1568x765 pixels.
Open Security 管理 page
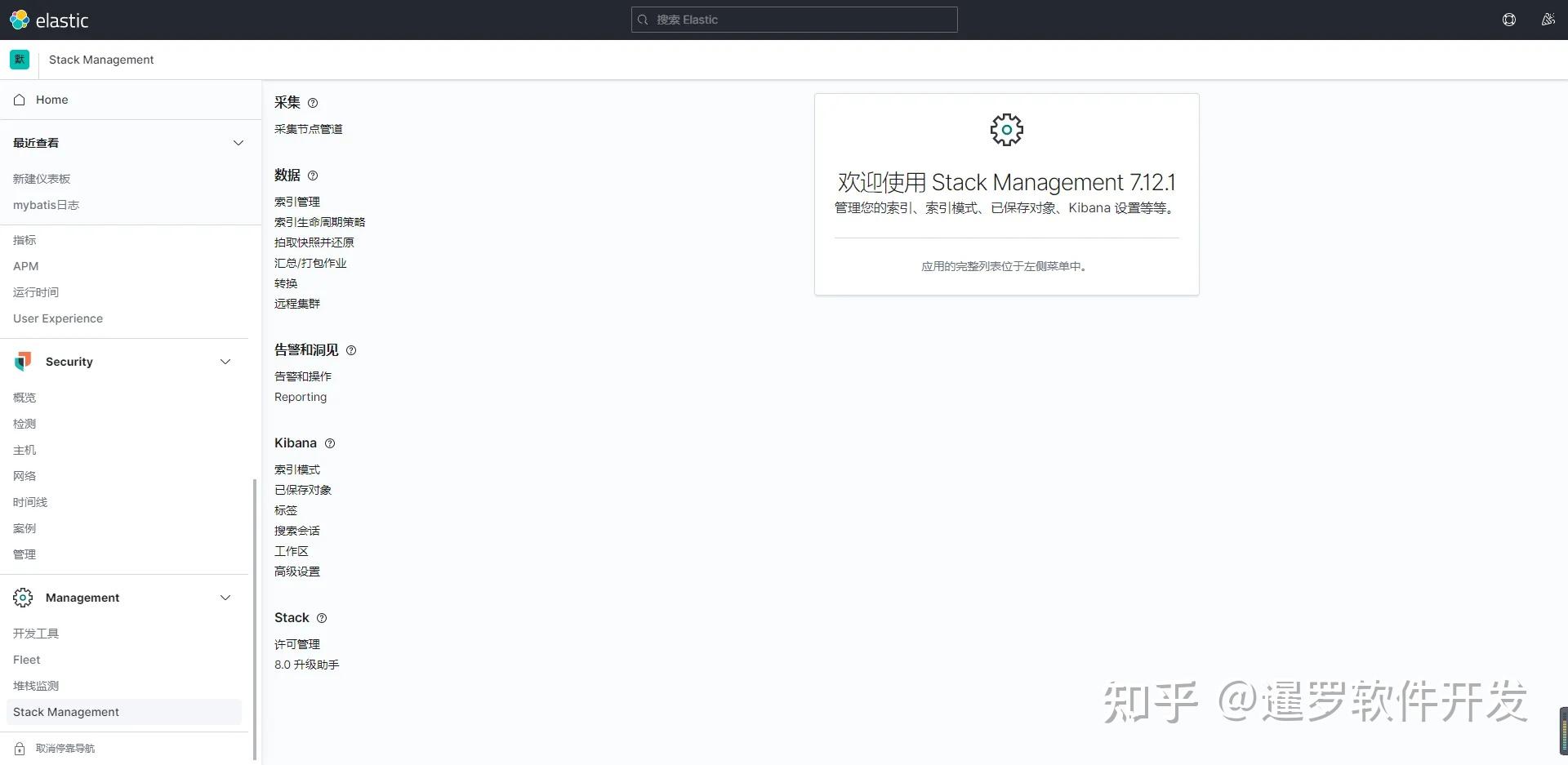(24, 554)
